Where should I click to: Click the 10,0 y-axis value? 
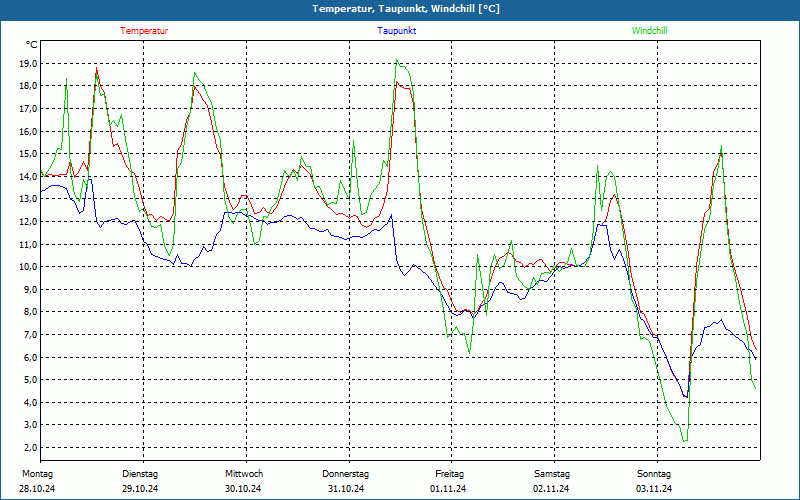(28, 267)
